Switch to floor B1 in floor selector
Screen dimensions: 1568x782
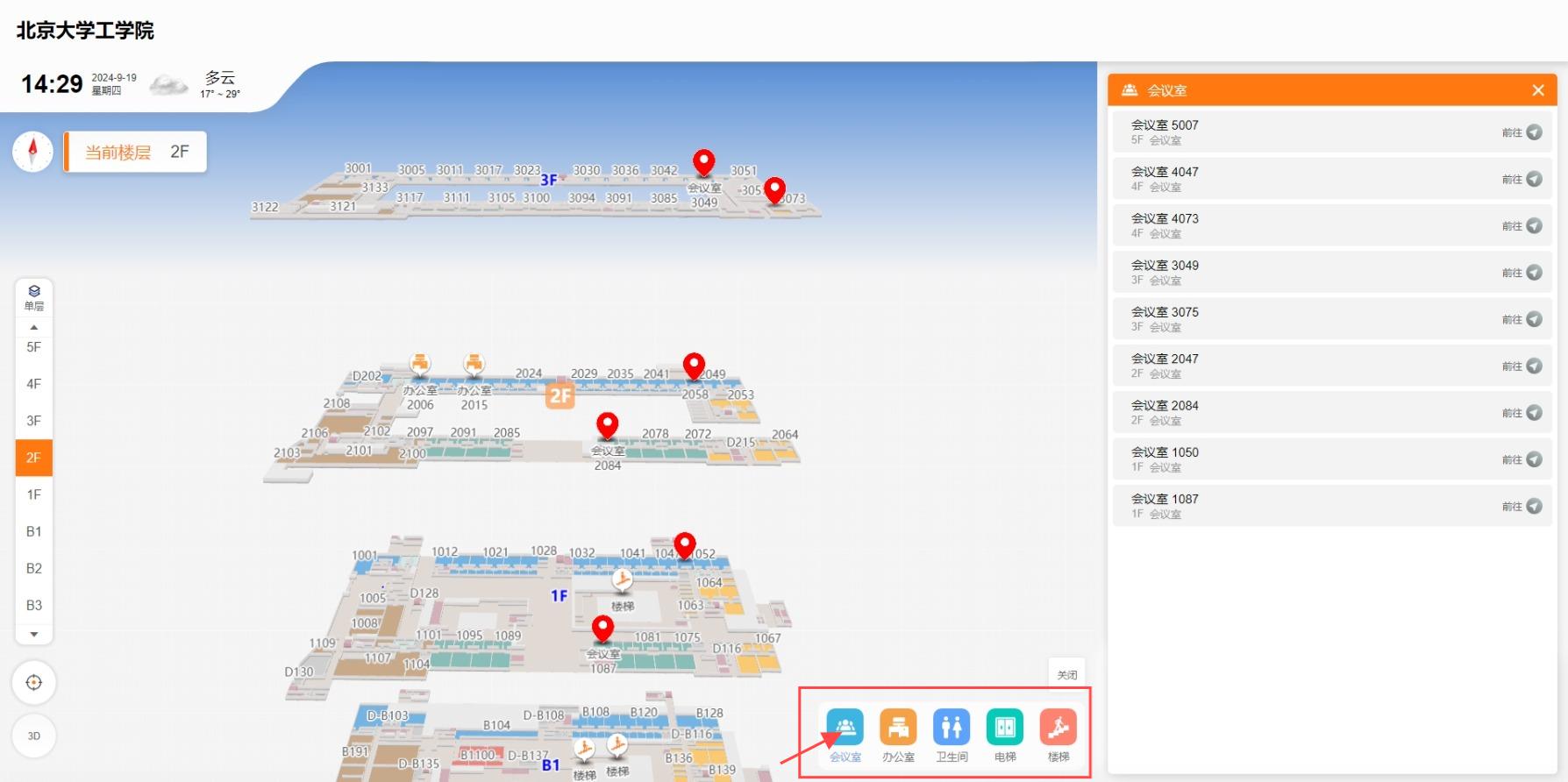(34, 531)
